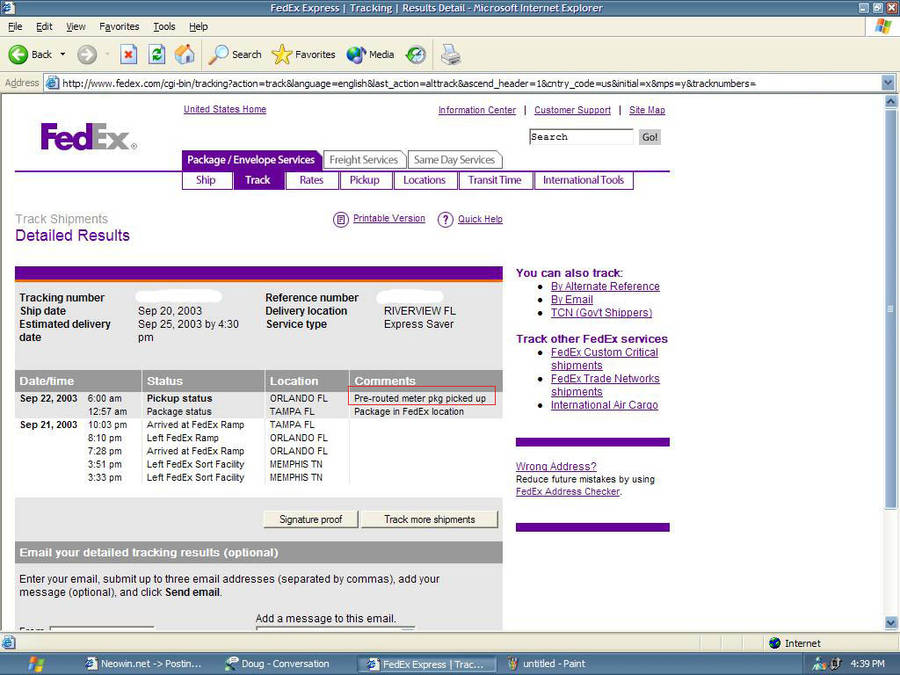900x675 pixels.
Task: Switch to the Freight Services tab
Action: (x=364, y=160)
